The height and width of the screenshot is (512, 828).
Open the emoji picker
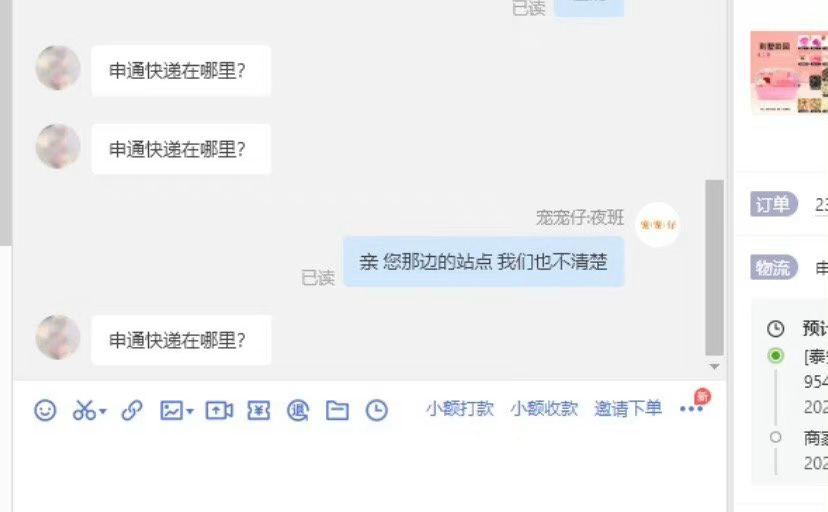pos(45,410)
